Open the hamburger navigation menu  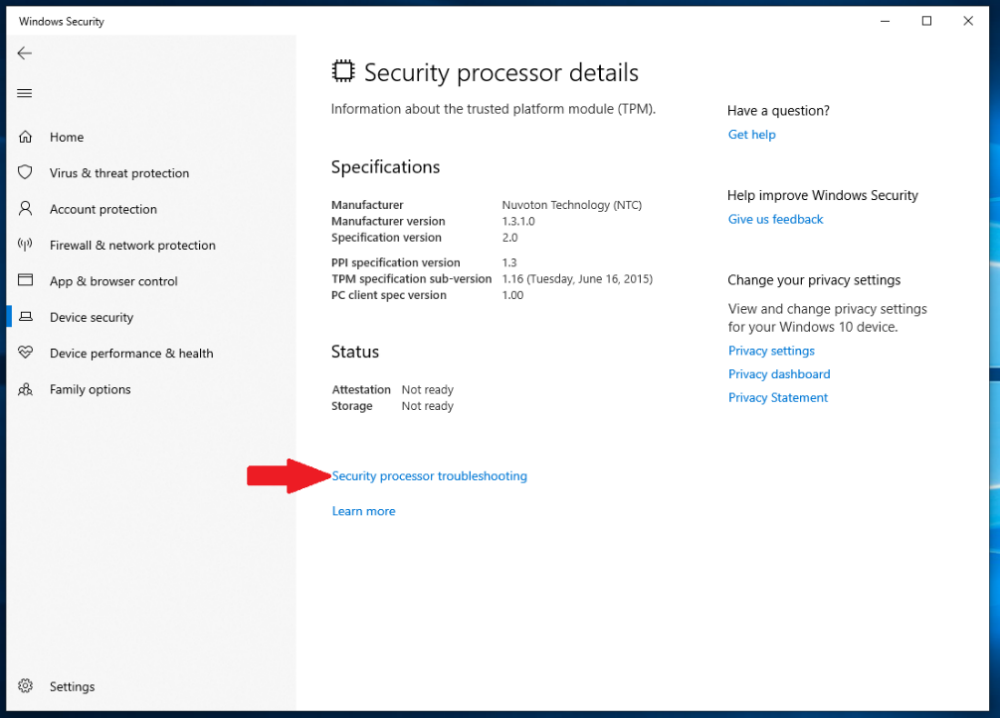24,93
